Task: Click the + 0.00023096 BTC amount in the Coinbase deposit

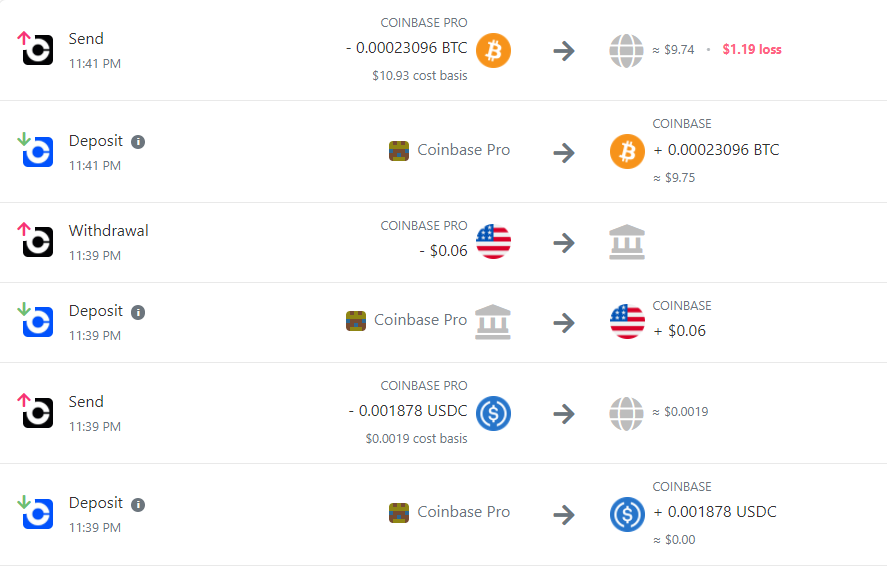Action: tap(716, 150)
